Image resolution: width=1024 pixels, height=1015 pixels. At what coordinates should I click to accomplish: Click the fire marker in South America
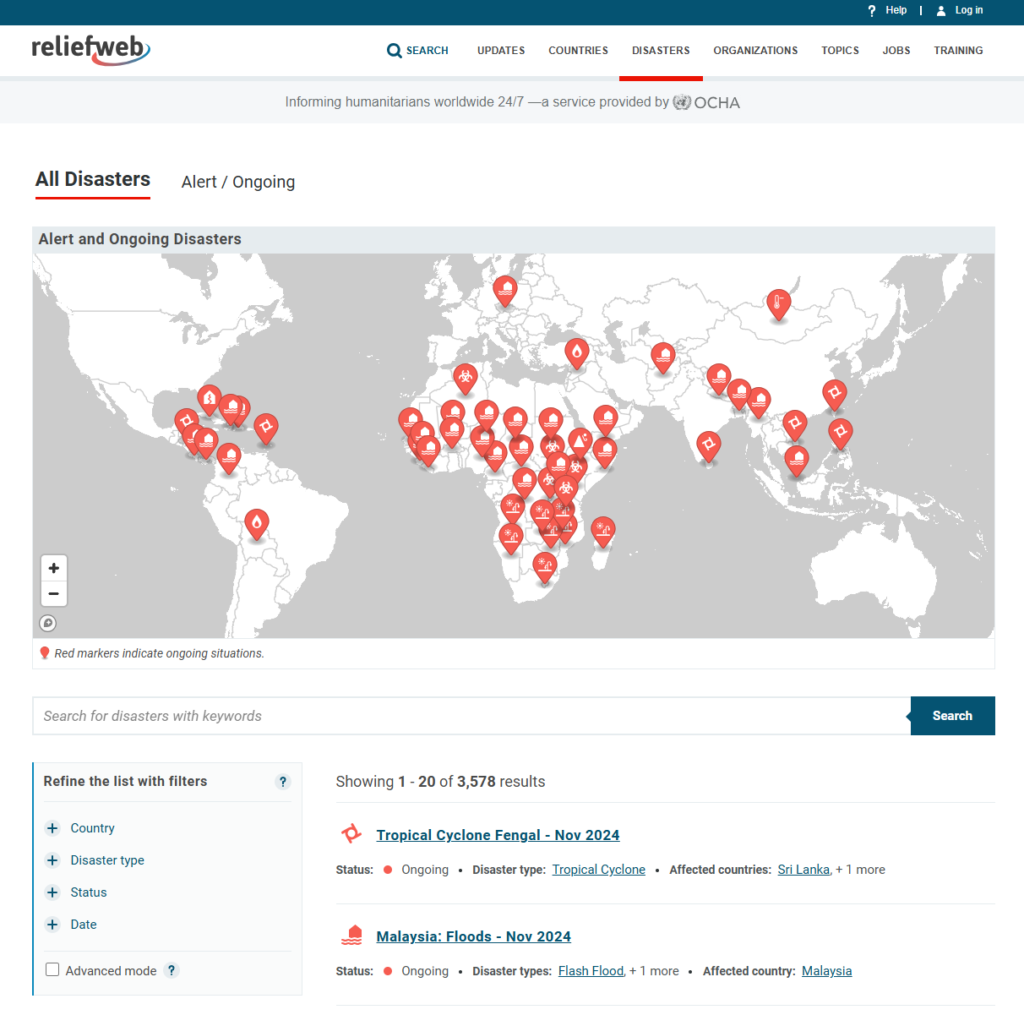pos(257,524)
